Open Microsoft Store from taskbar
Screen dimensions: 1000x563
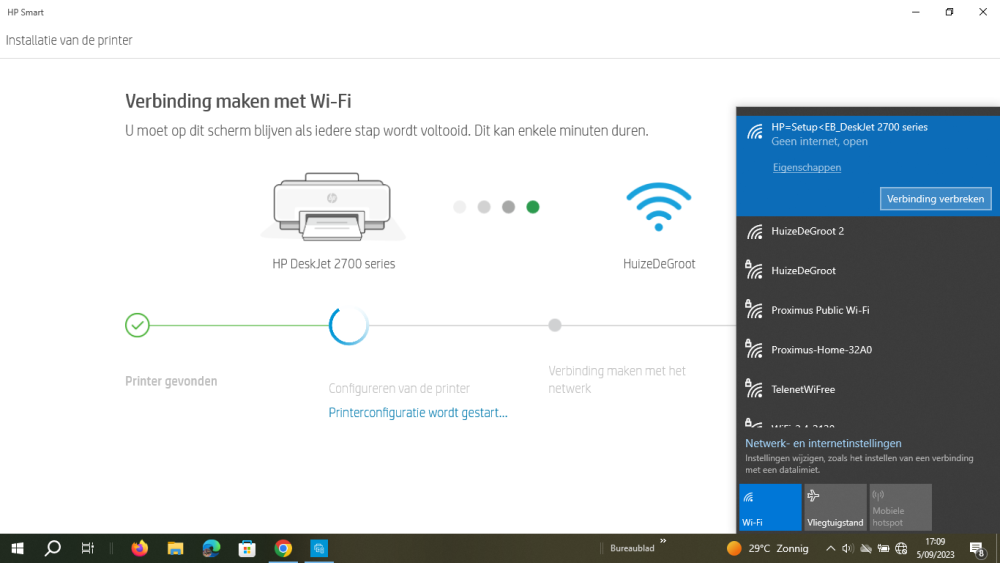click(x=247, y=548)
